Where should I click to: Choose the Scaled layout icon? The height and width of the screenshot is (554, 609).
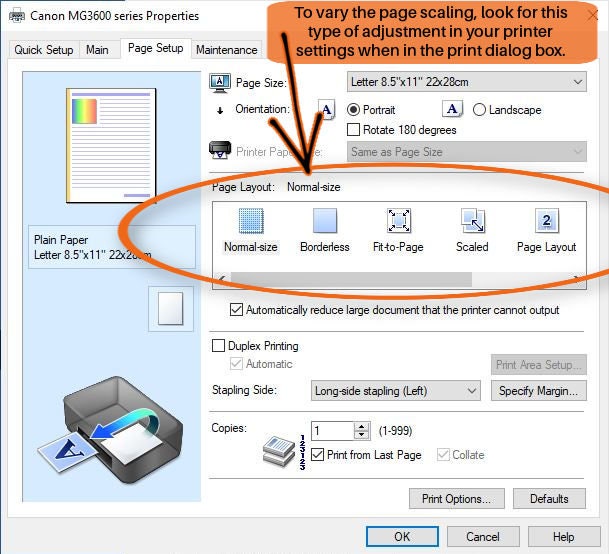[472, 221]
